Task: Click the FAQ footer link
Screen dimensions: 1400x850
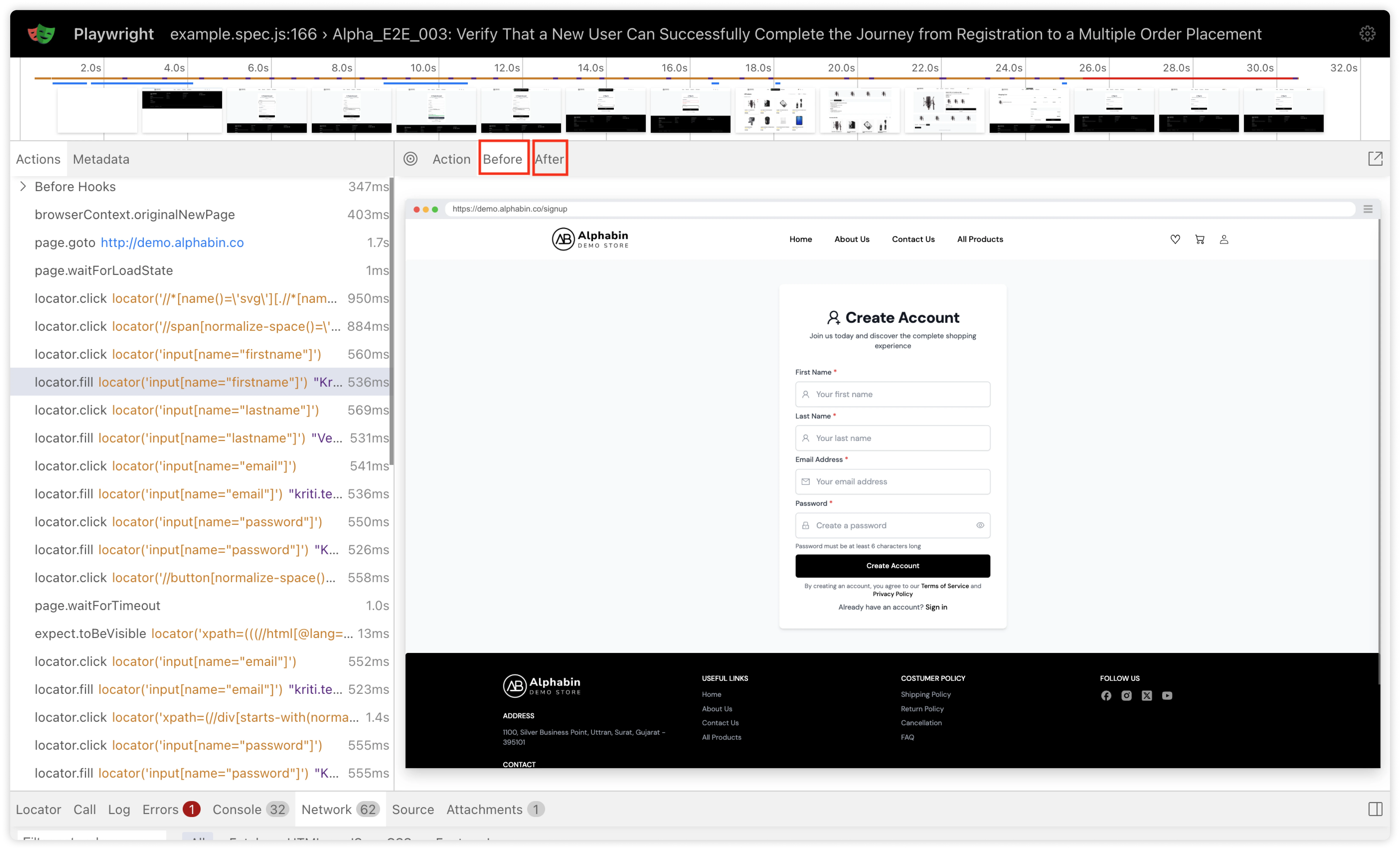Action: (907, 738)
